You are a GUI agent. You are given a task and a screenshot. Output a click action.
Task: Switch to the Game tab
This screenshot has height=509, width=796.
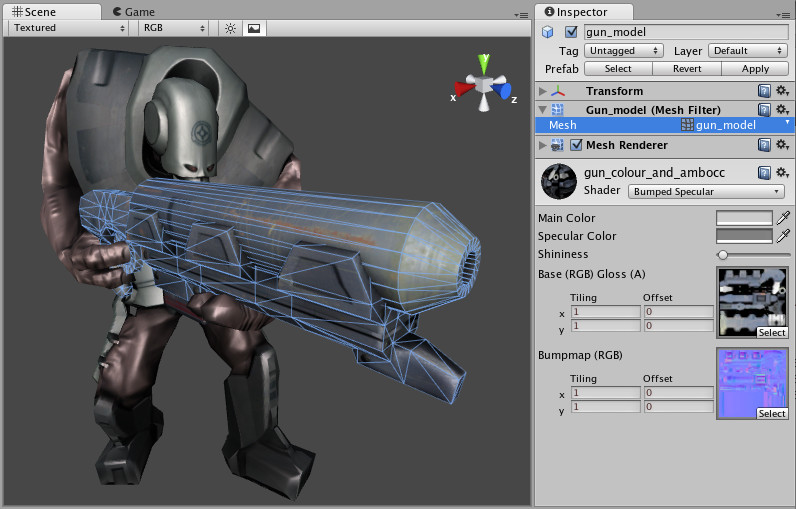(134, 12)
